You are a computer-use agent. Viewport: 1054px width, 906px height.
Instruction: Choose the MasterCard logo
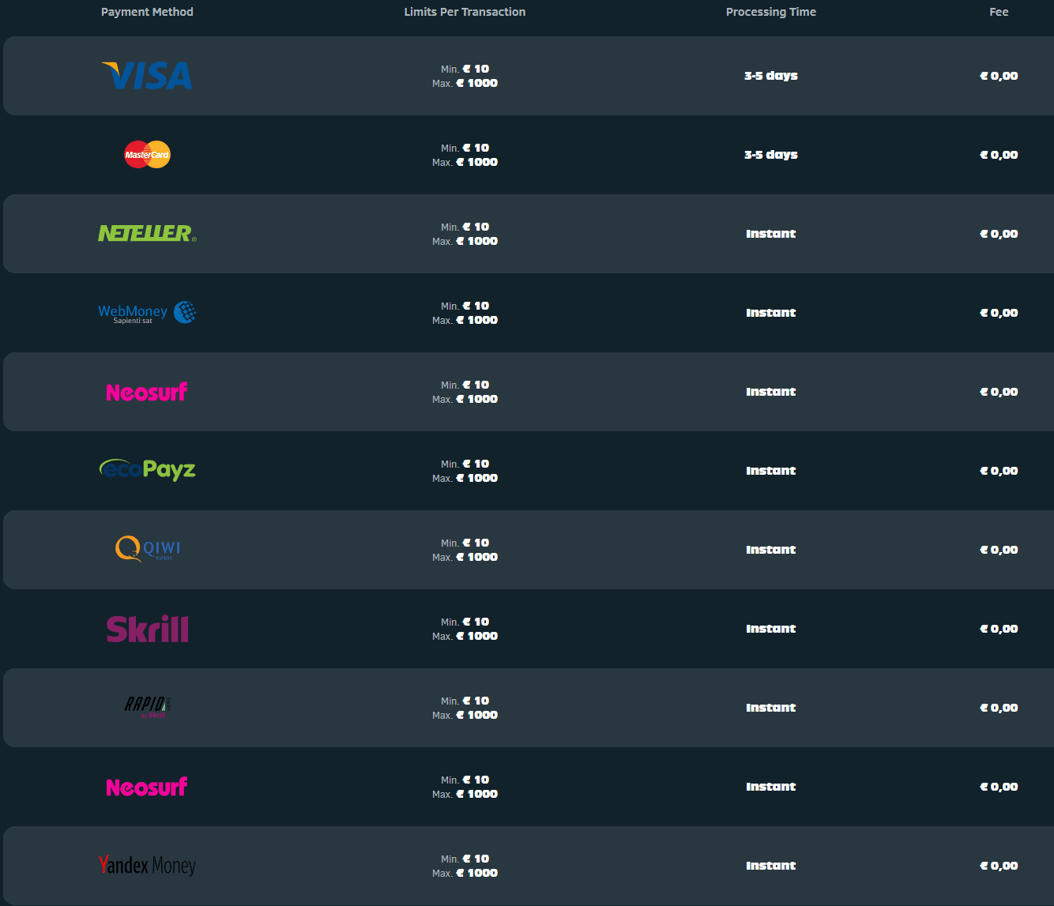[x=147, y=155]
